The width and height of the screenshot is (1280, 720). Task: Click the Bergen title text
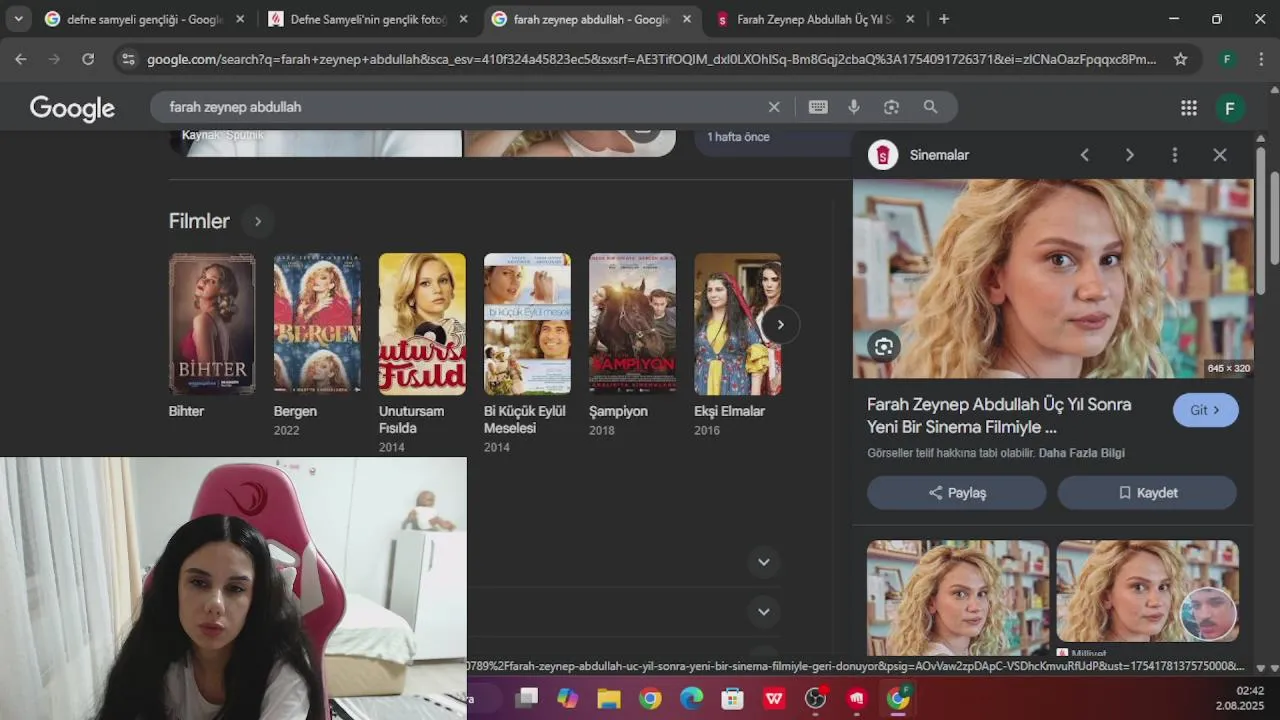click(x=295, y=411)
